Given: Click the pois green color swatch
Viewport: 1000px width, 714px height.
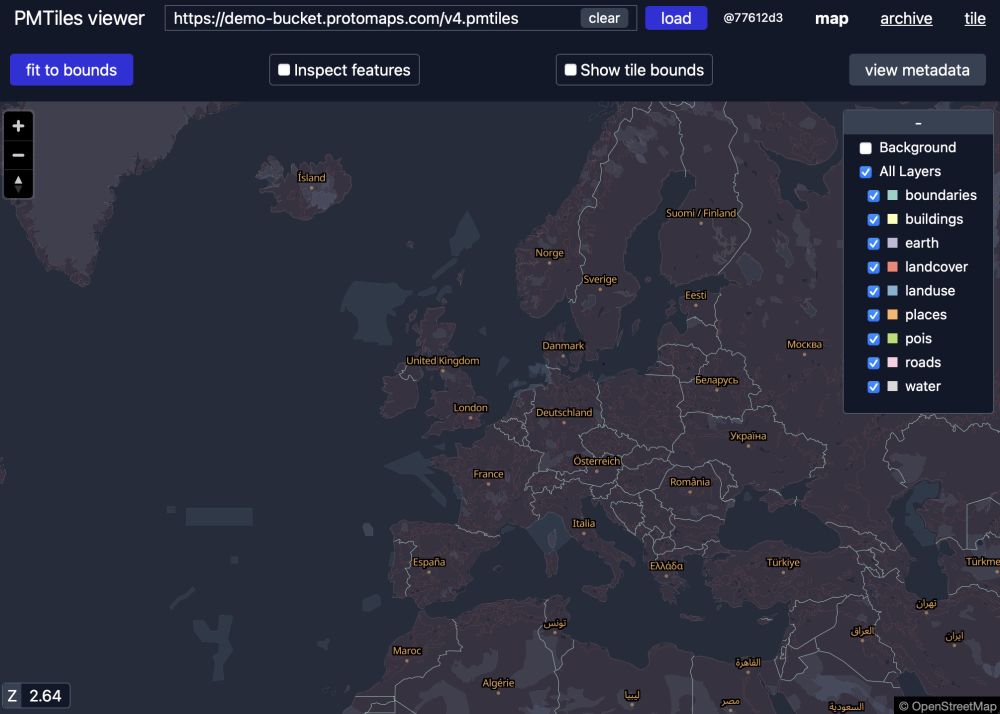Looking at the screenshot, I should click(x=893, y=339).
